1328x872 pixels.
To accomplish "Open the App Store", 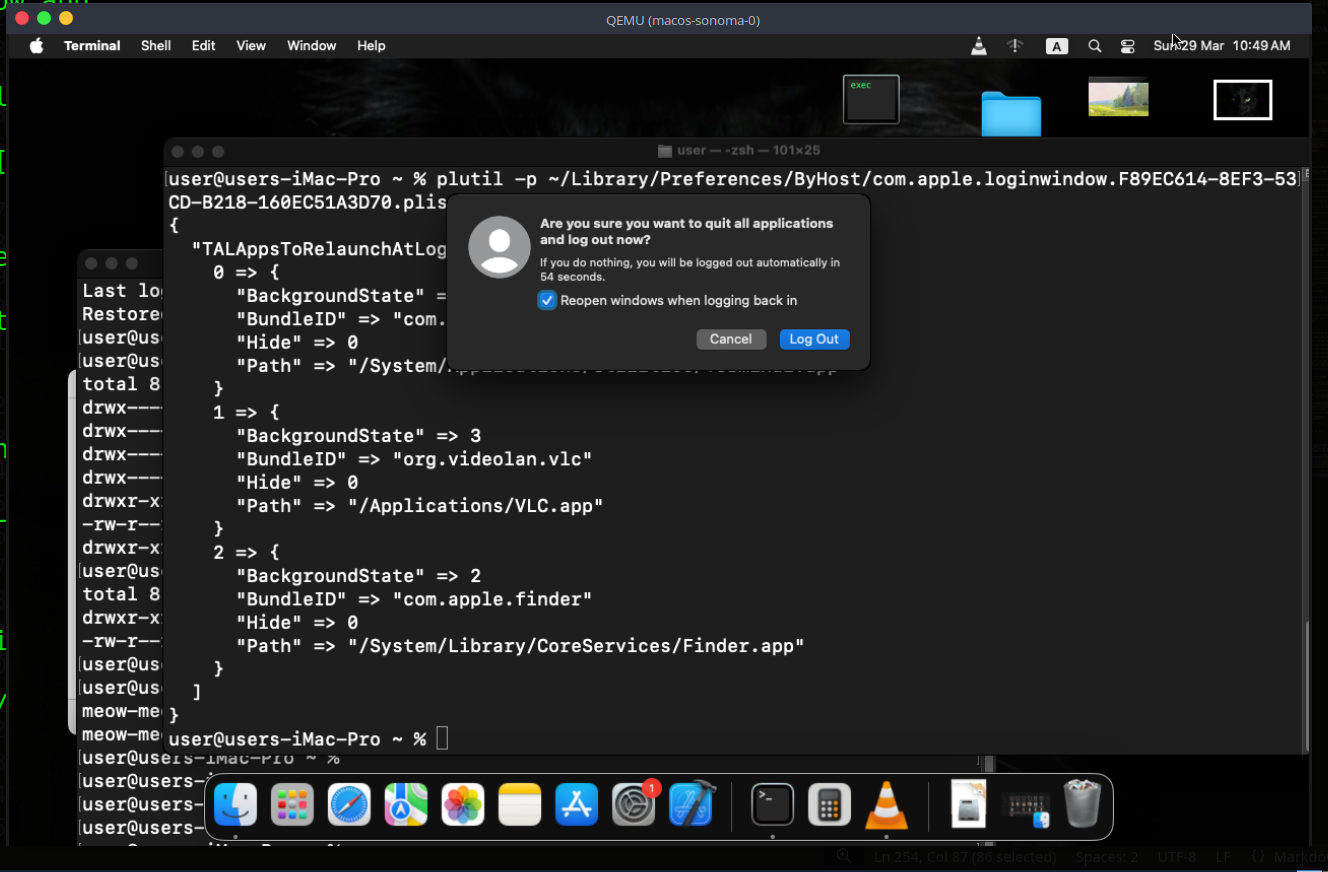I will click(x=576, y=806).
